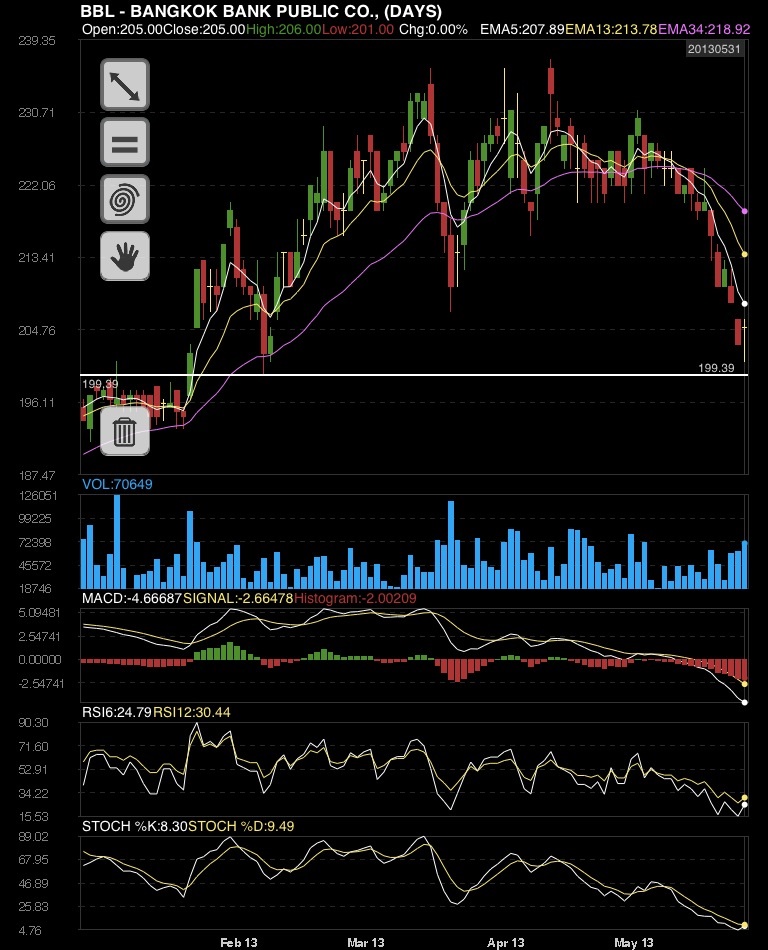Click the white MACD line endpoint marker
Screen dimensions: 768x950
(x=744, y=702)
